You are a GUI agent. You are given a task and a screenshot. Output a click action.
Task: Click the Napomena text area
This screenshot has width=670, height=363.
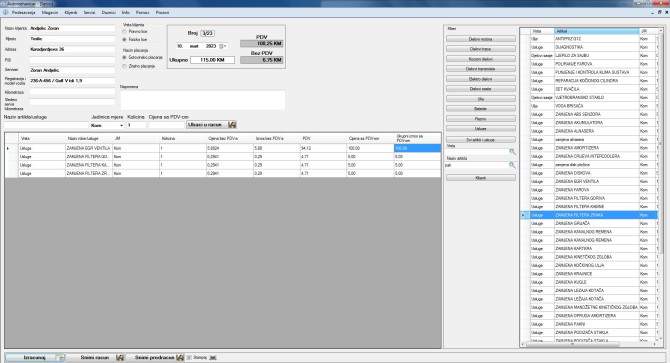tap(203, 100)
